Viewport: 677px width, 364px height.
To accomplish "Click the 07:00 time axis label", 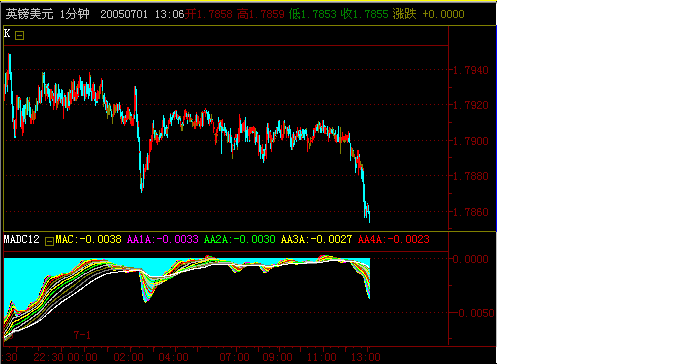I will [234, 358].
